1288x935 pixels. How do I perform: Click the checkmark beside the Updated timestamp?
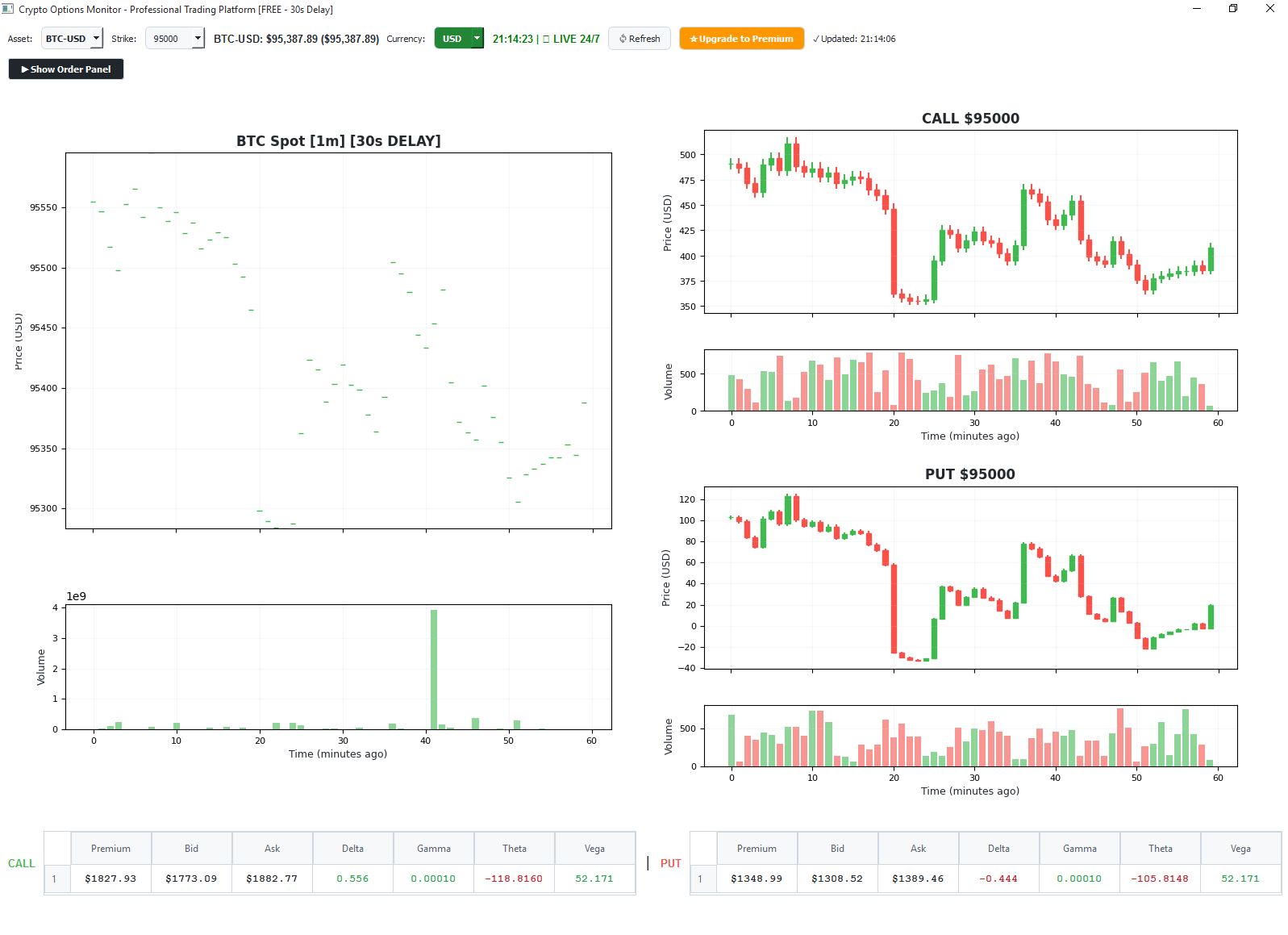817,38
